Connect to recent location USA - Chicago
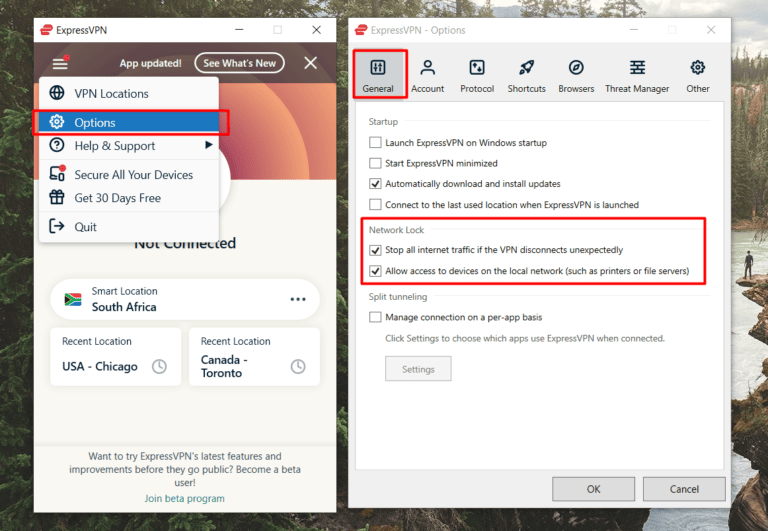Screen dimensions: 768x531 (116, 357)
